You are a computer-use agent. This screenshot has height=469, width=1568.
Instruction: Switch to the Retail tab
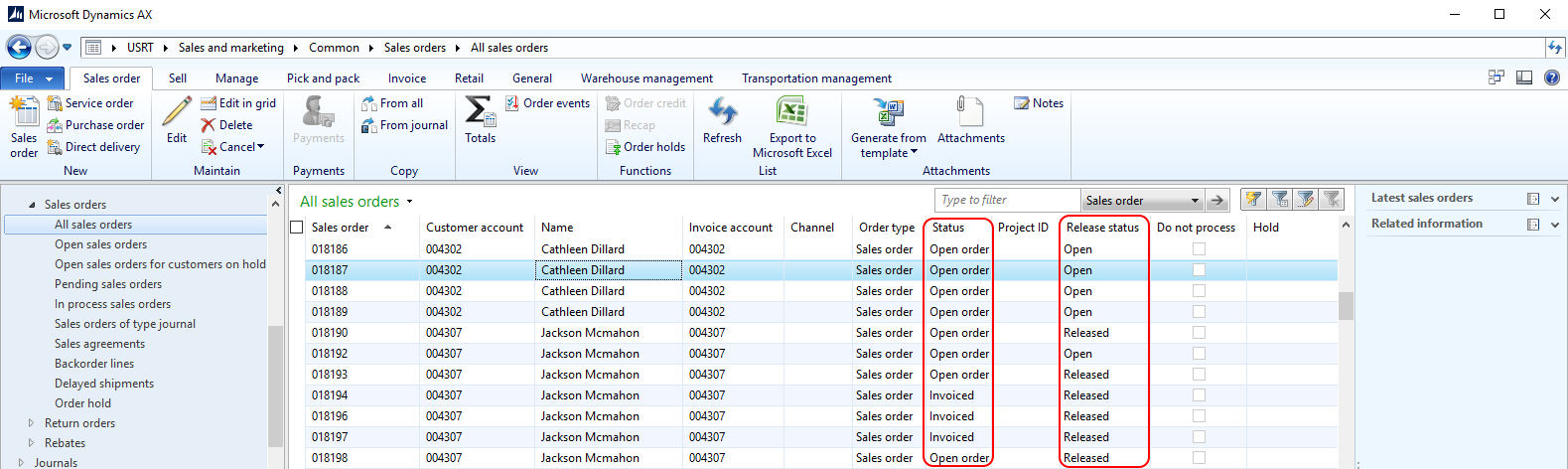(469, 78)
